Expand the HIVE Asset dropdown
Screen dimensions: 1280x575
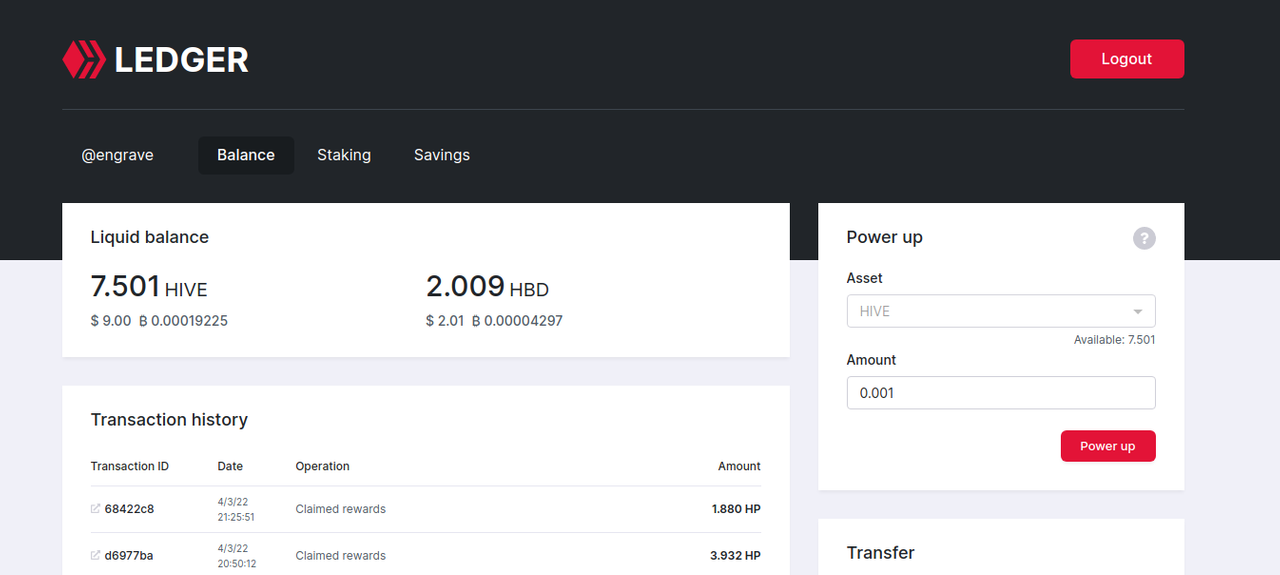point(1001,311)
